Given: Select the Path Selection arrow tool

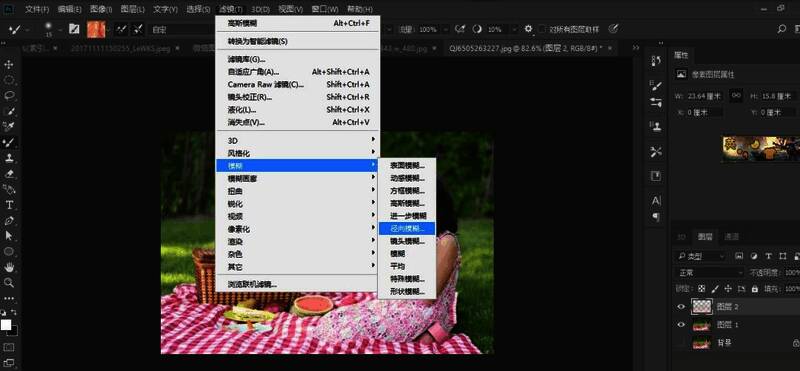Looking at the screenshot, I should point(9,236).
